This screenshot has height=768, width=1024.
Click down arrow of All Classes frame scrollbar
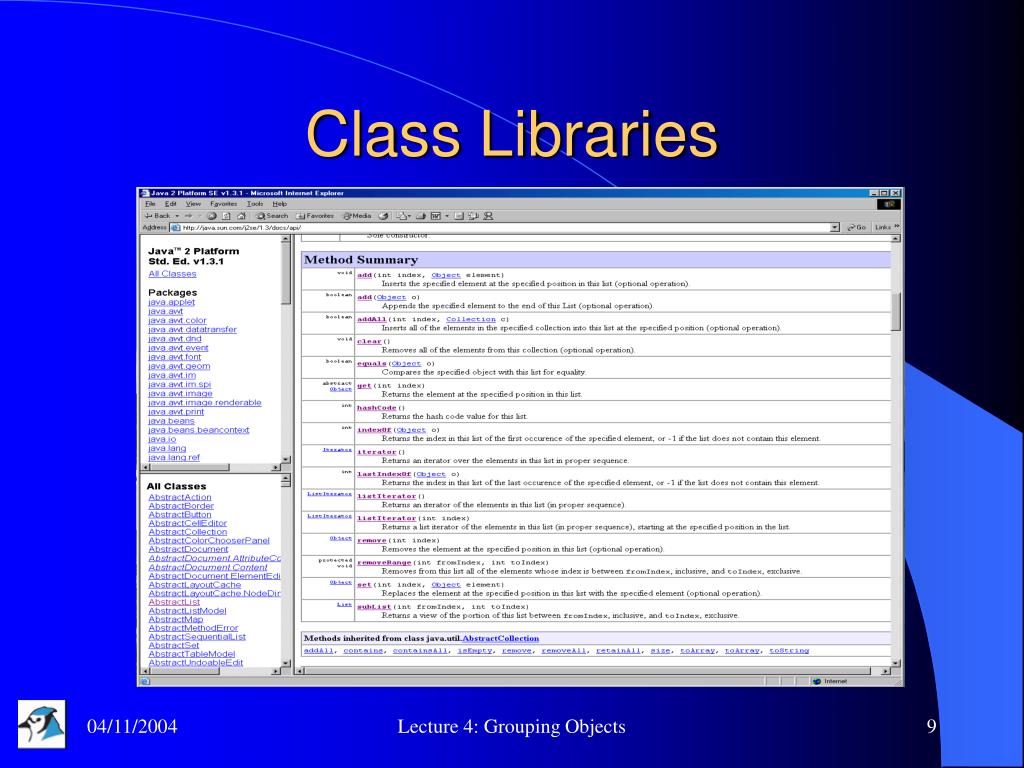(x=285, y=663)
